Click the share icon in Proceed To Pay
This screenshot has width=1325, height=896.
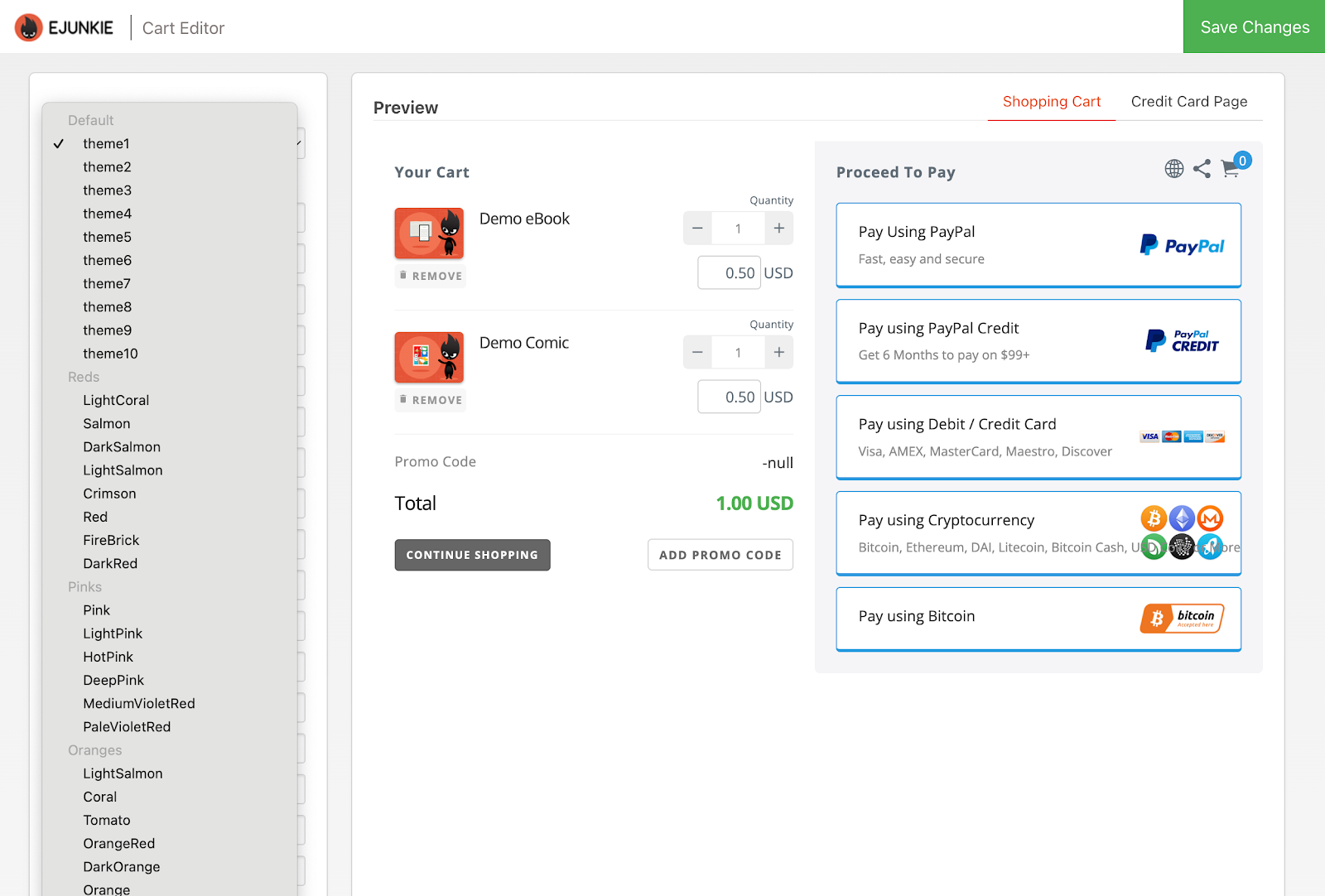pyautogui.click(x=1202, y=169)
